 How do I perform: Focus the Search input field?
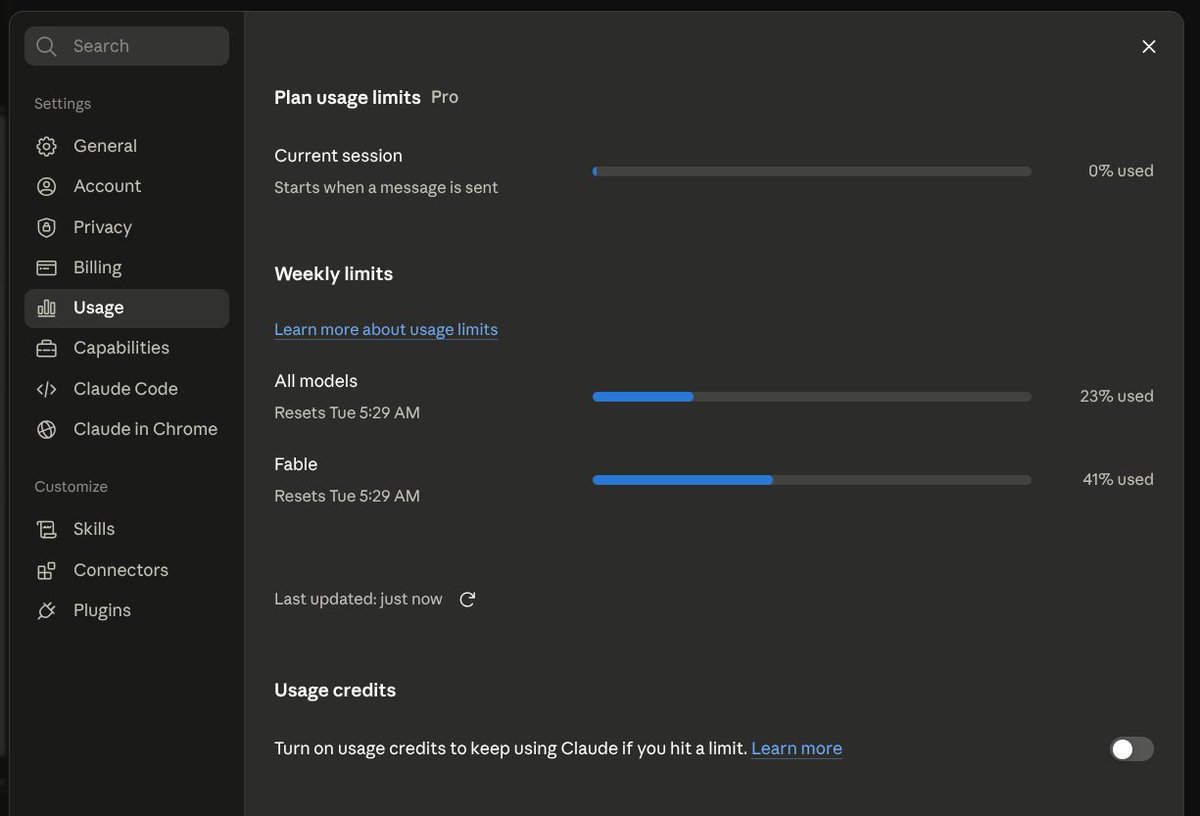tap(127, 46)
